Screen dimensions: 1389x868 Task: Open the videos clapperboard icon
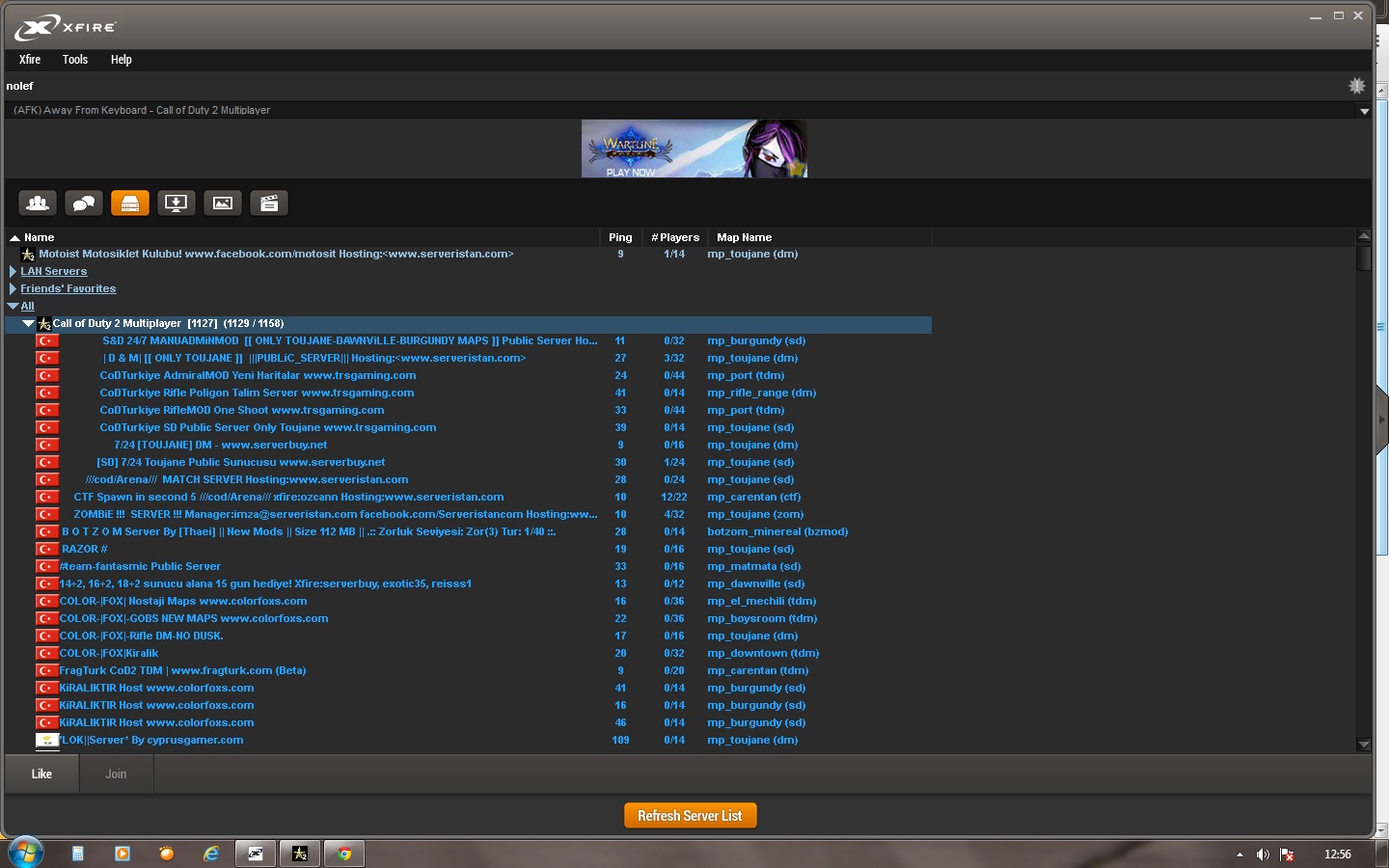pos(269,203)
